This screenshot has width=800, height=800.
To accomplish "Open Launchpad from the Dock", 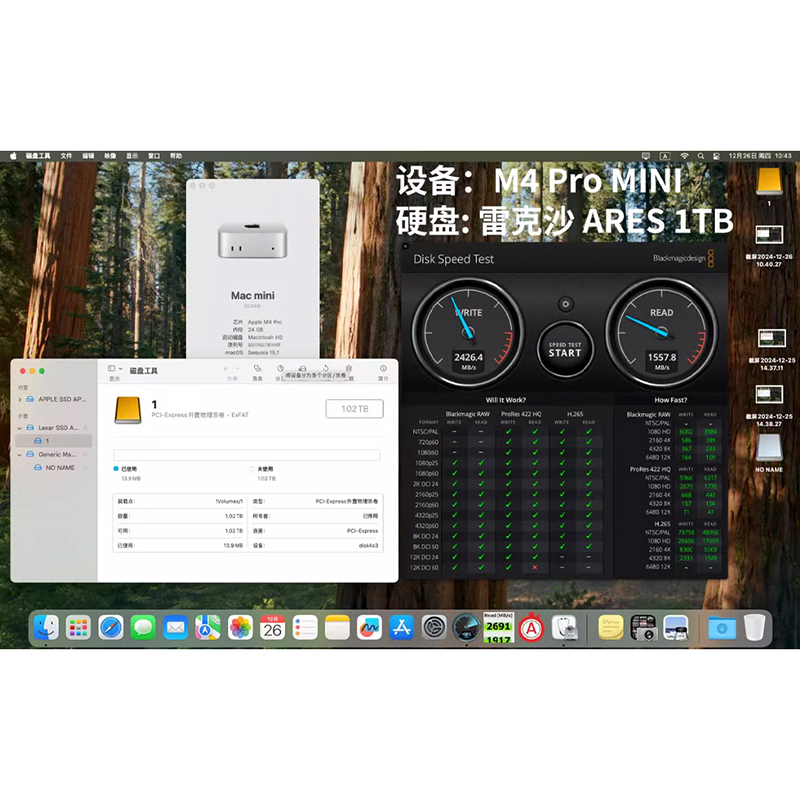I will tap(78, 627).
